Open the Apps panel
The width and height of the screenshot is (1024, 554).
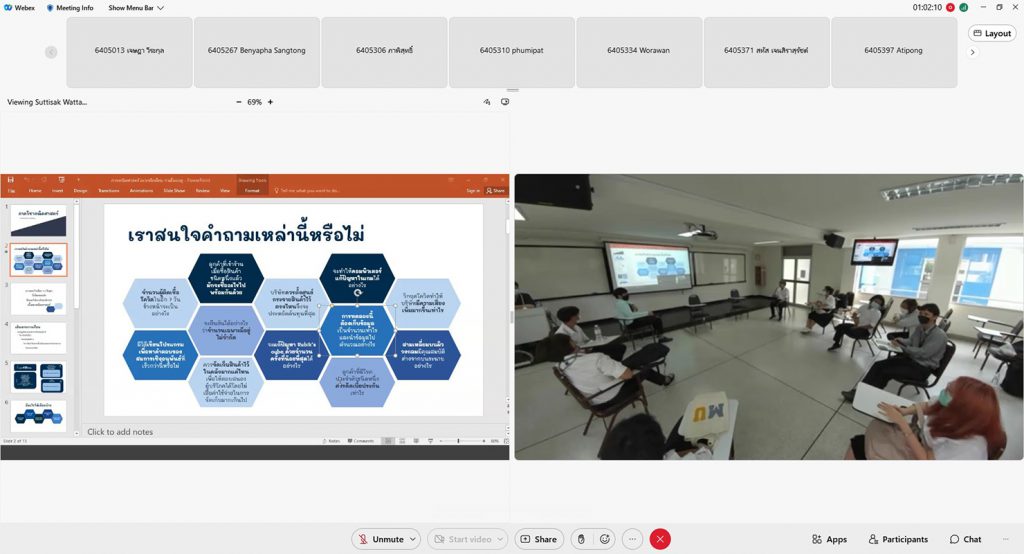(829, 539)
